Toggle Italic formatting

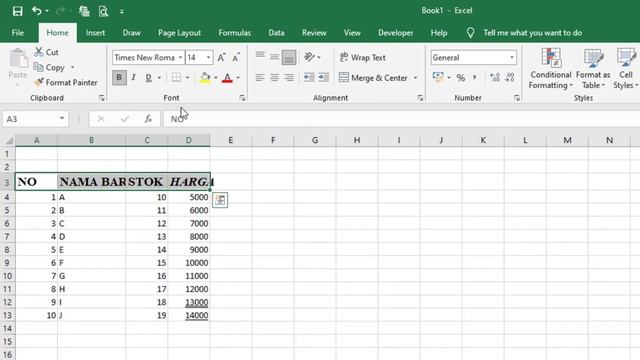(x=133, y=78)
